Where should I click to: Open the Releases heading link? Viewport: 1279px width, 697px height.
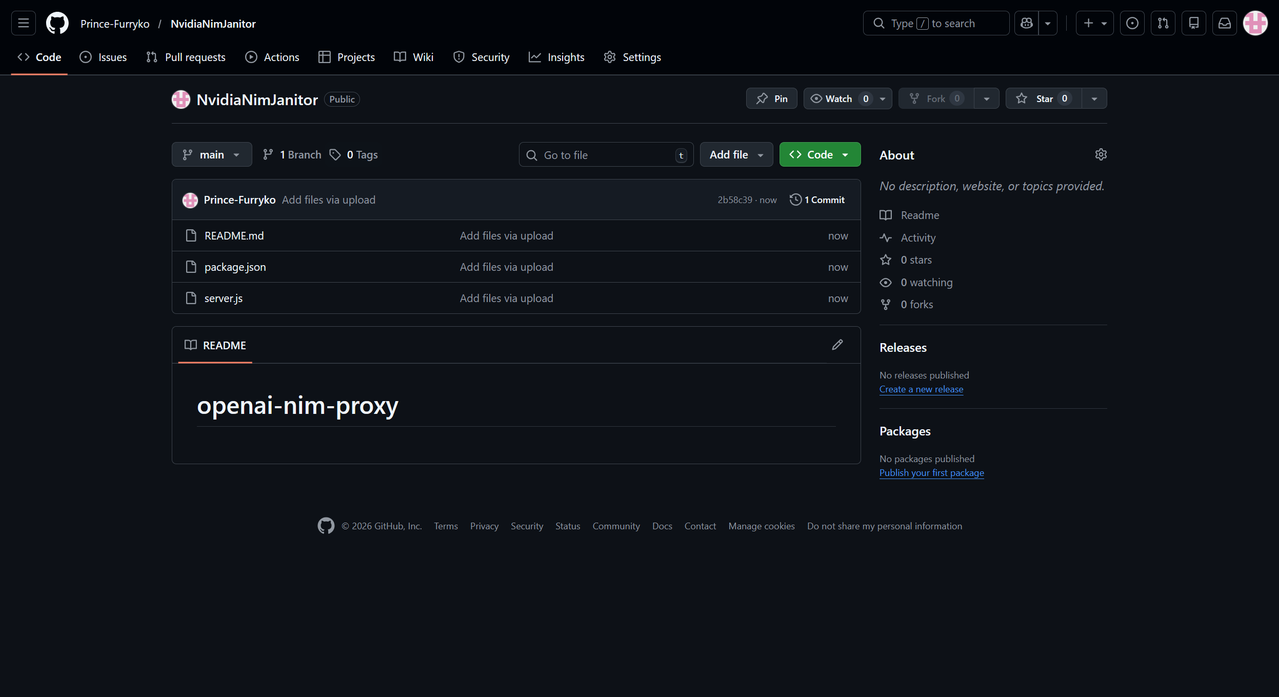[x=903, y=348]
